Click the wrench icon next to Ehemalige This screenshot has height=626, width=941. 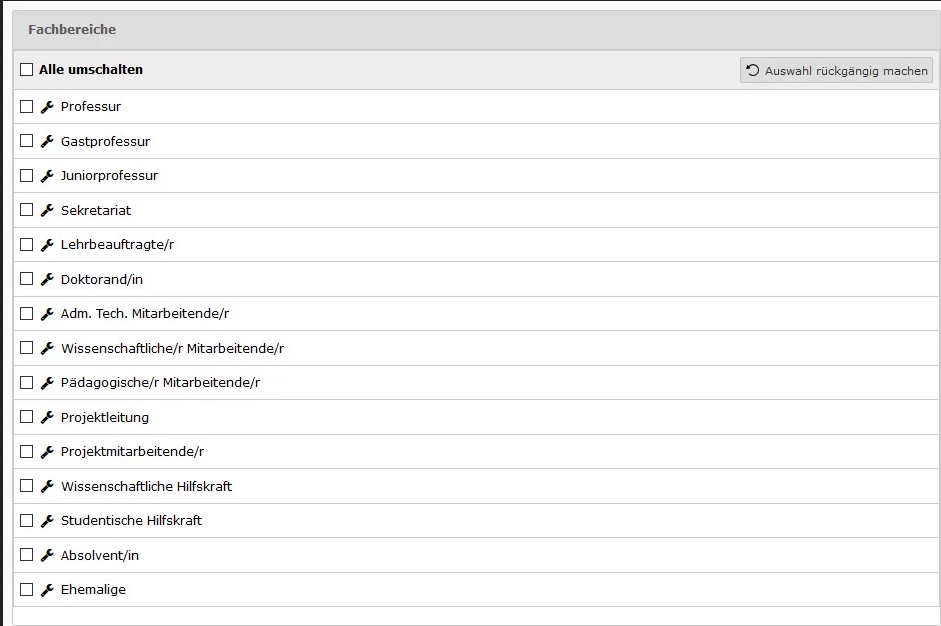[46, 590]
